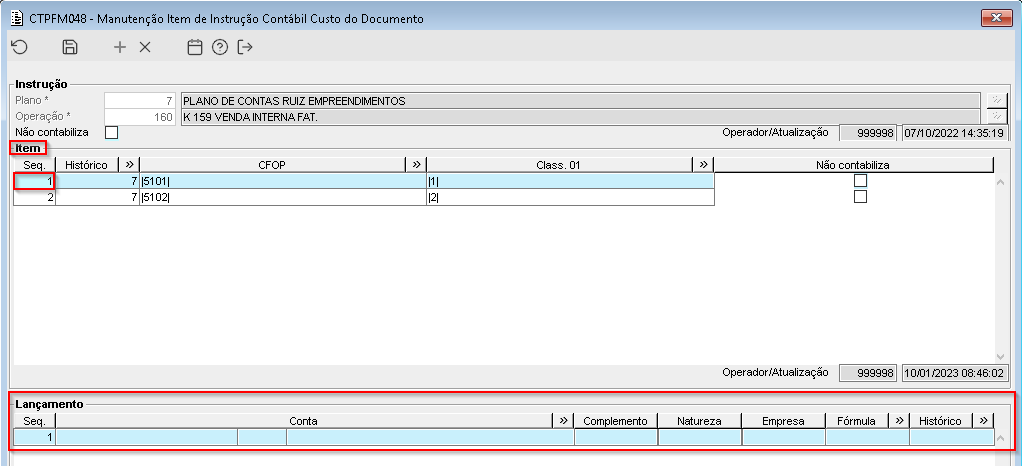Click the empty Fórmula cell in Lançamento row 1
Screen dimensions: 1022x466
point(868,437)
